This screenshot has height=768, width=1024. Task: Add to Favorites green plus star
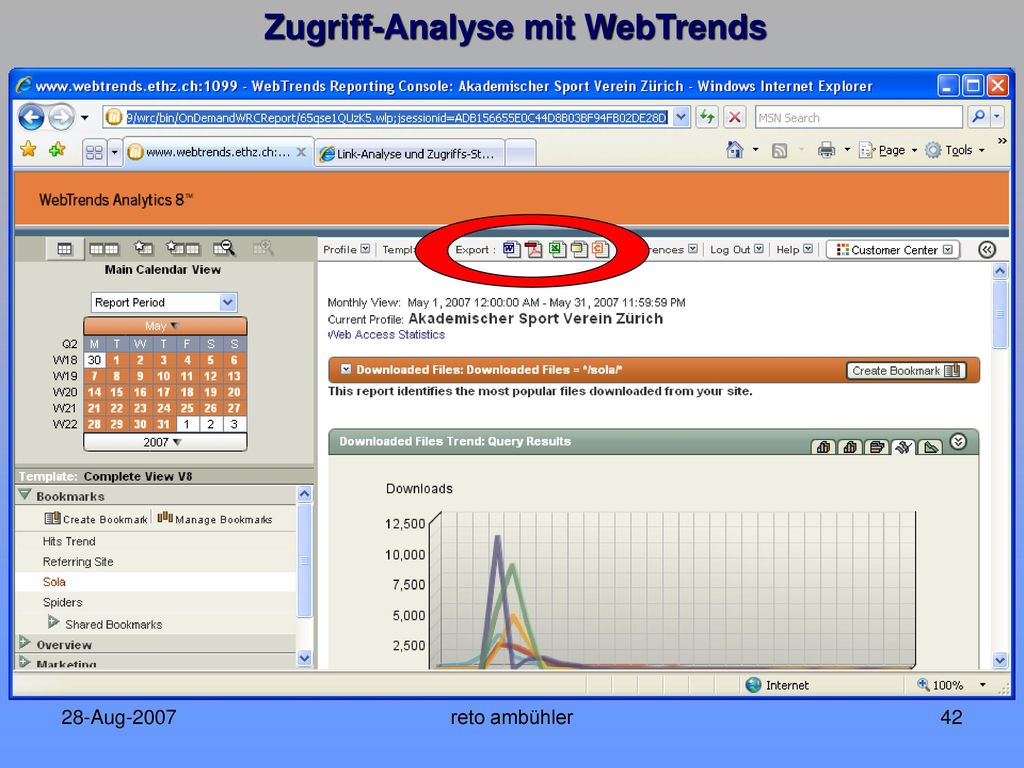pos(57,150)
